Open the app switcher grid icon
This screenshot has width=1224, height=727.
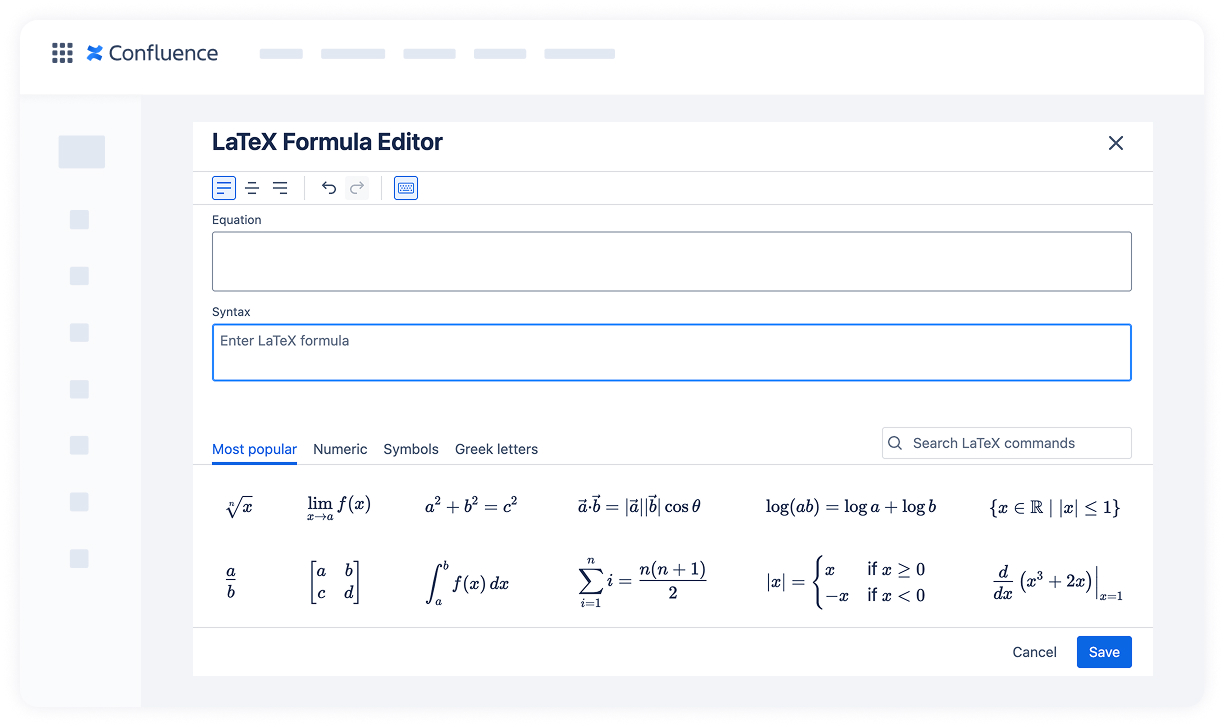[x=63, y=53]
